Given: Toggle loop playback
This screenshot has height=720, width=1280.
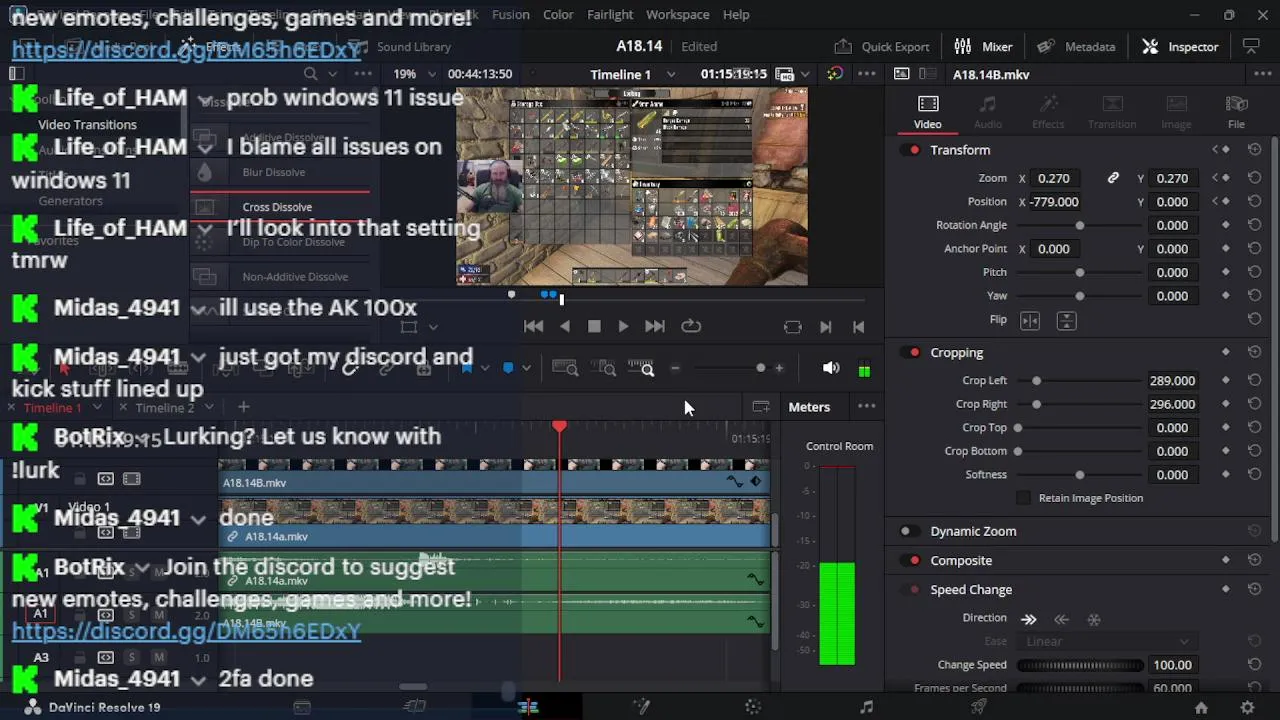Looking at the screenshot, I should 691,326.
